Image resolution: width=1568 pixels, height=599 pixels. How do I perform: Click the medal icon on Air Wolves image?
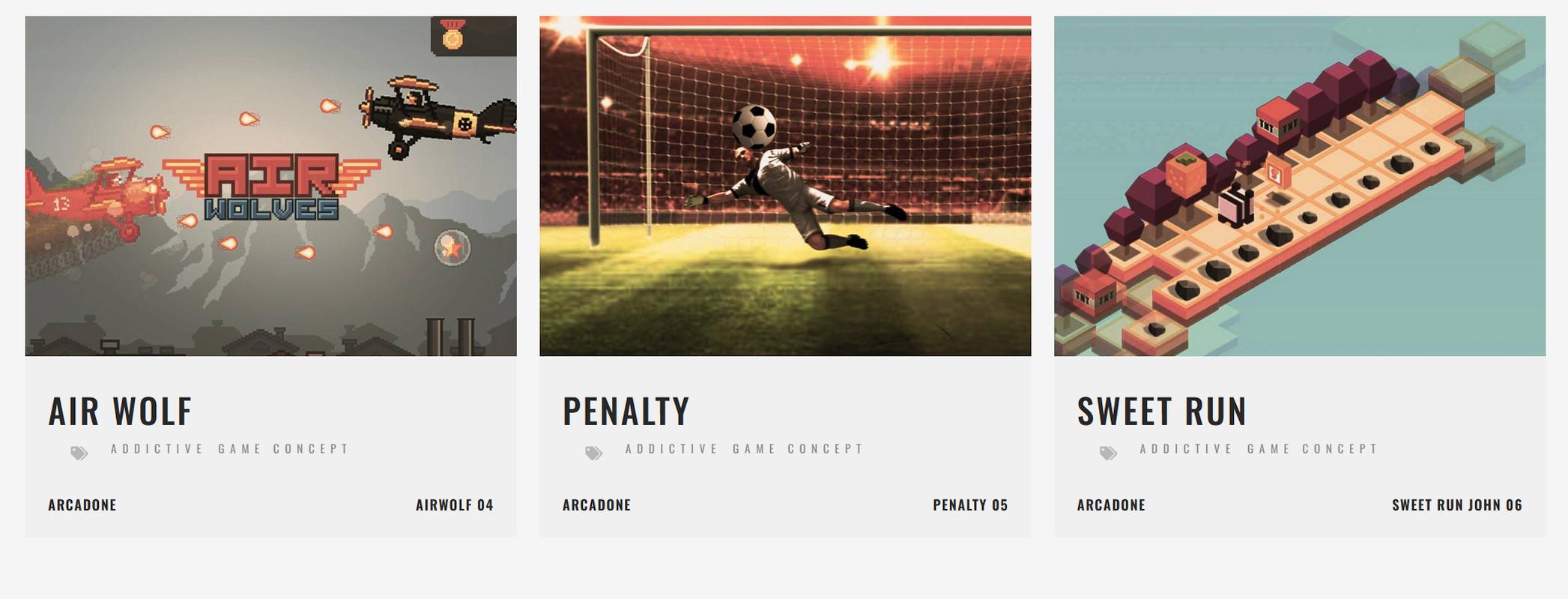[x=452, y=34]
